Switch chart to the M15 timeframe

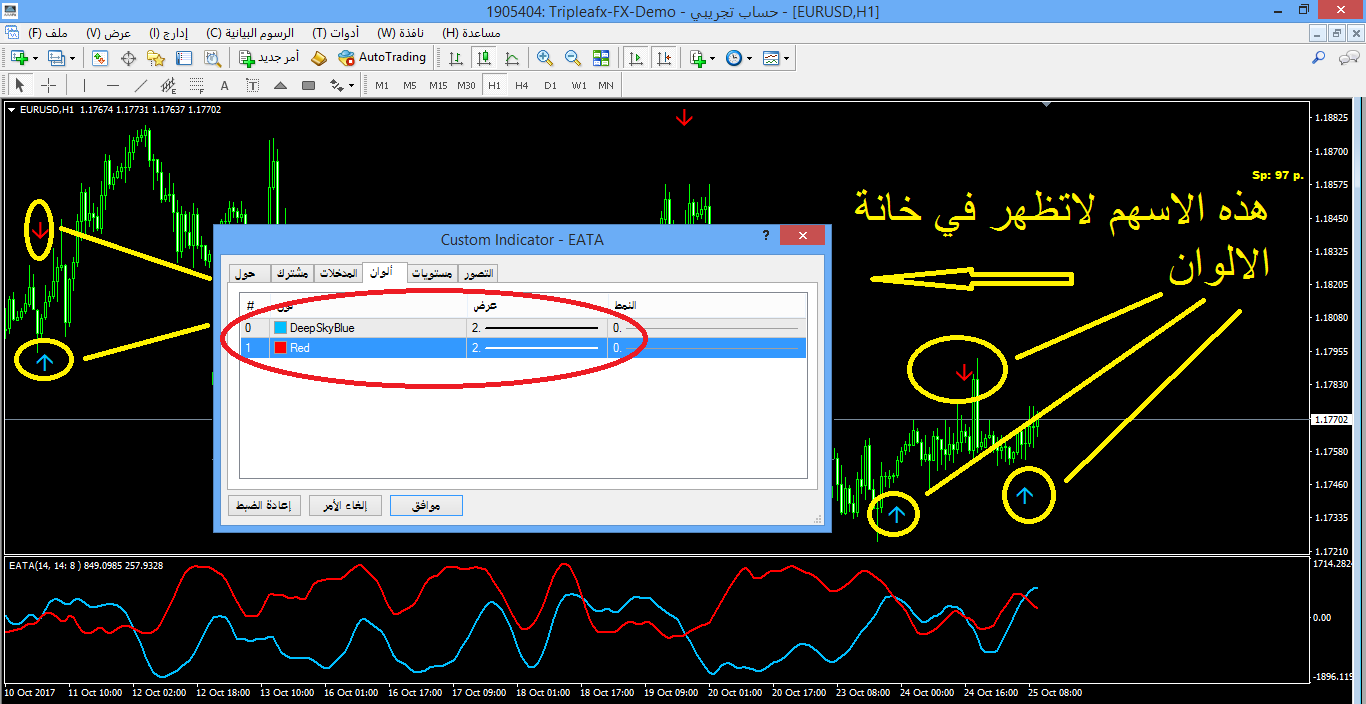[x=438, y=85]
